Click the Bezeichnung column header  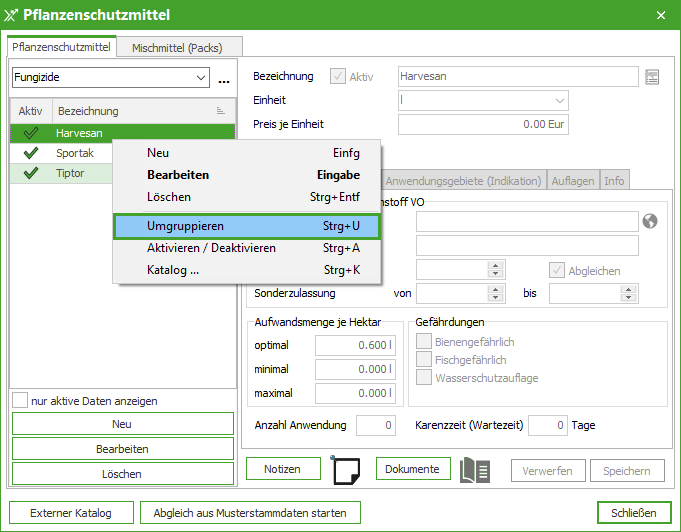tap(144, 111)
